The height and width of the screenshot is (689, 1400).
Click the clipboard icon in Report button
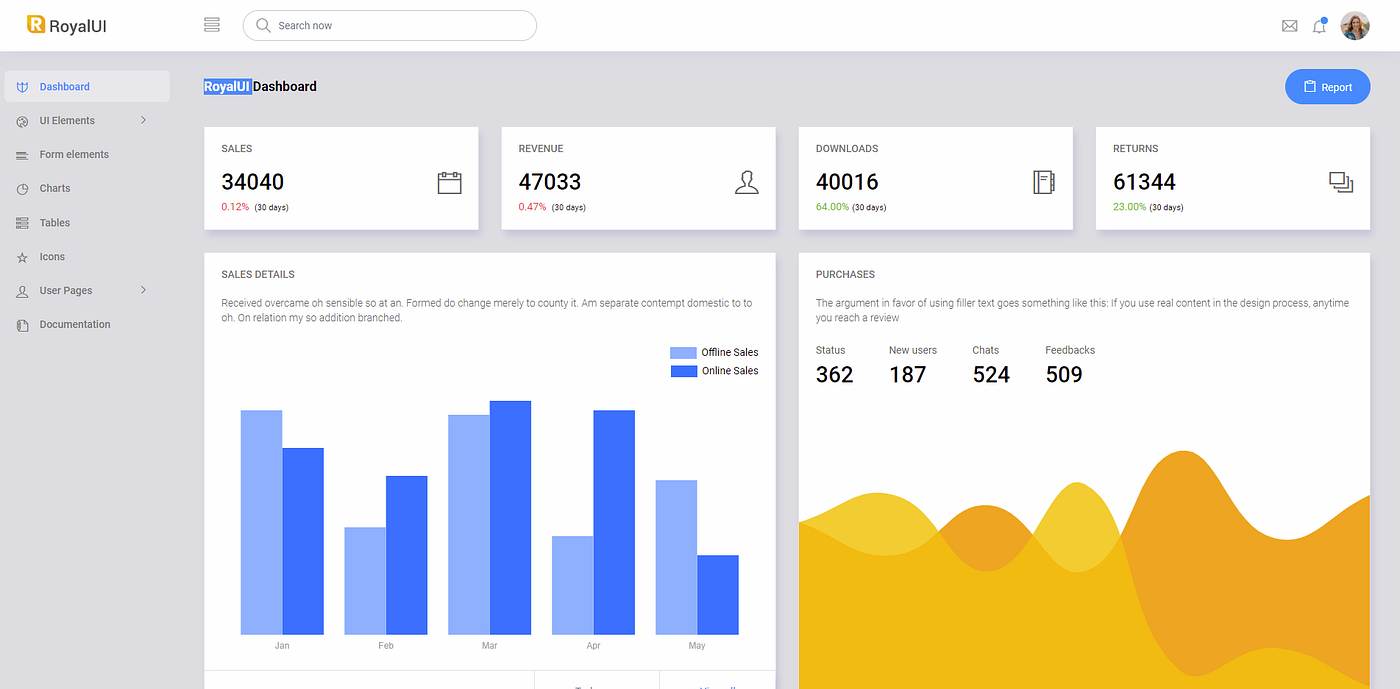1309,87
